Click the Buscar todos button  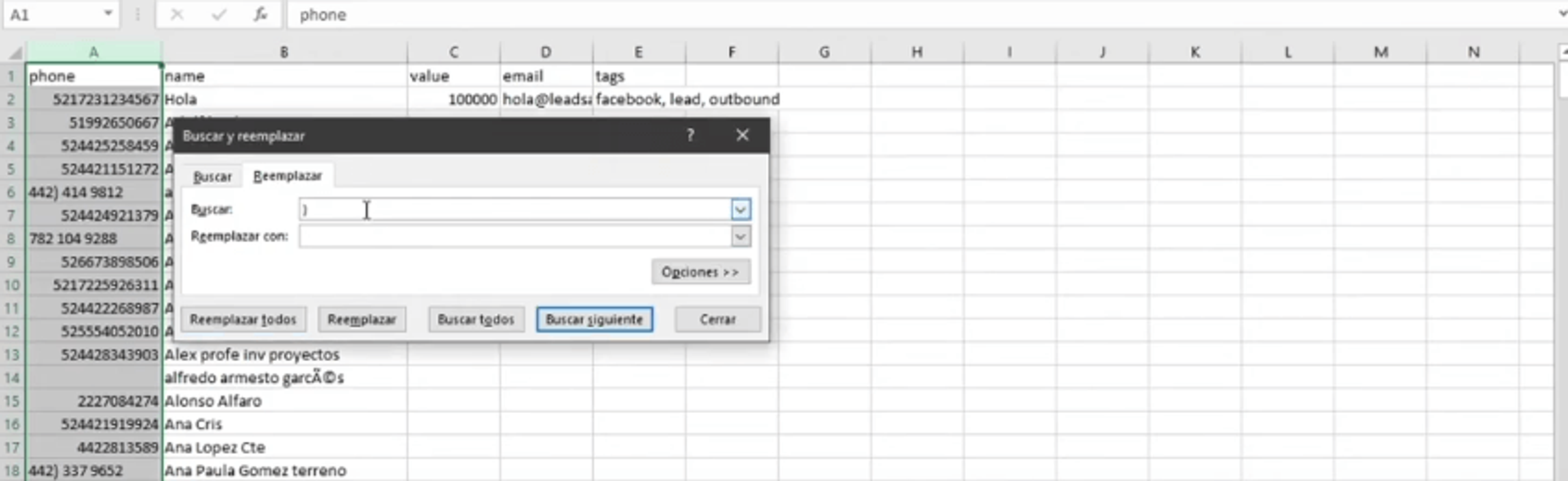pos(476,320)
